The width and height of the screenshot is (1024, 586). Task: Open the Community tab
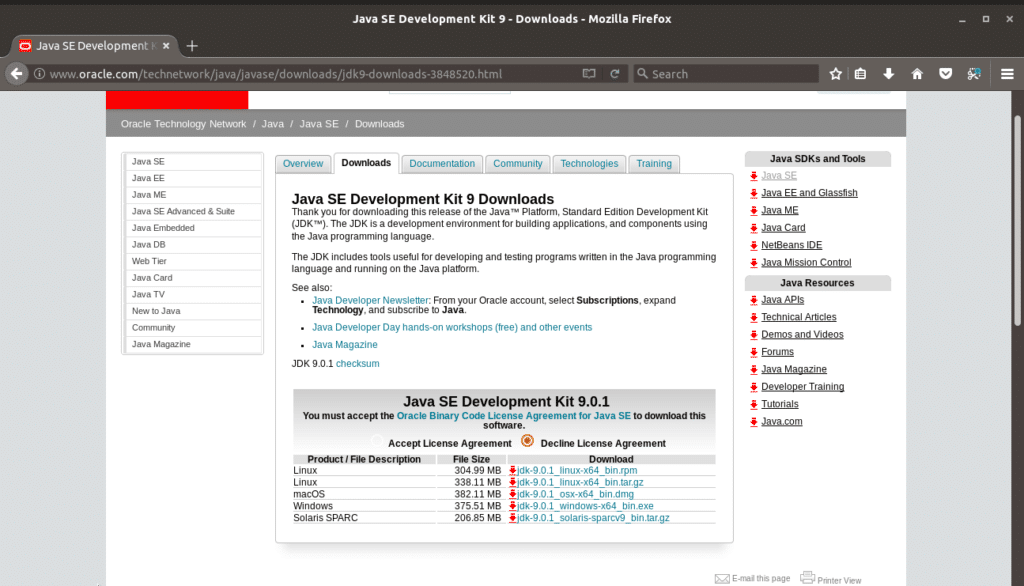tap(517, 163)
